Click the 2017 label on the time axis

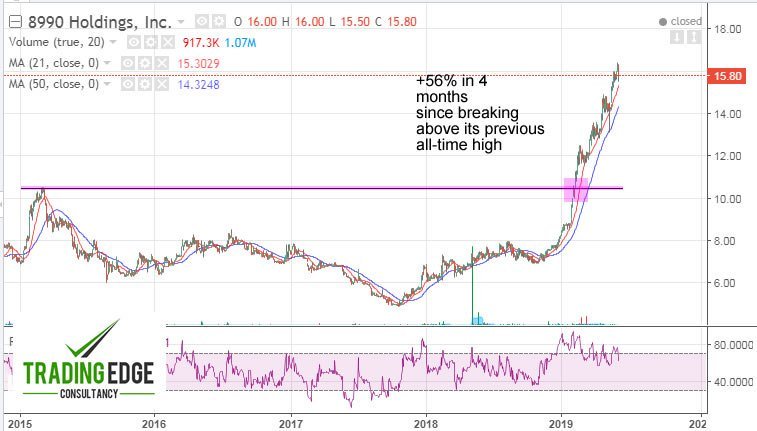point(291,424)
